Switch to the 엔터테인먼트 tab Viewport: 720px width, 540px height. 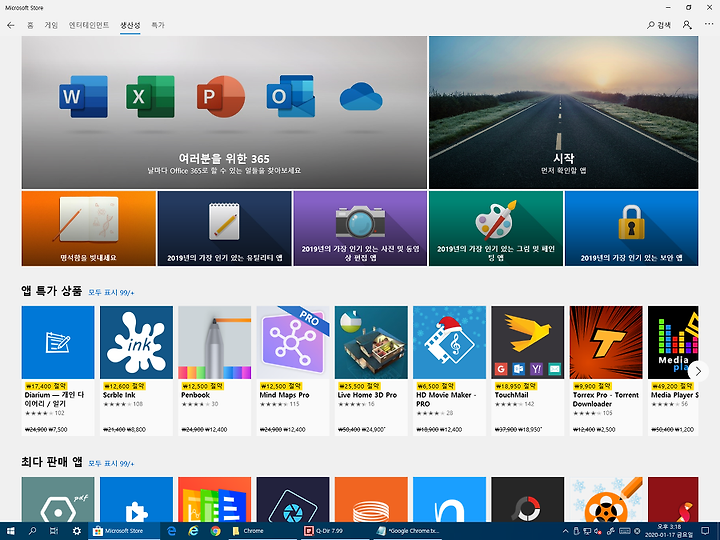89,25
